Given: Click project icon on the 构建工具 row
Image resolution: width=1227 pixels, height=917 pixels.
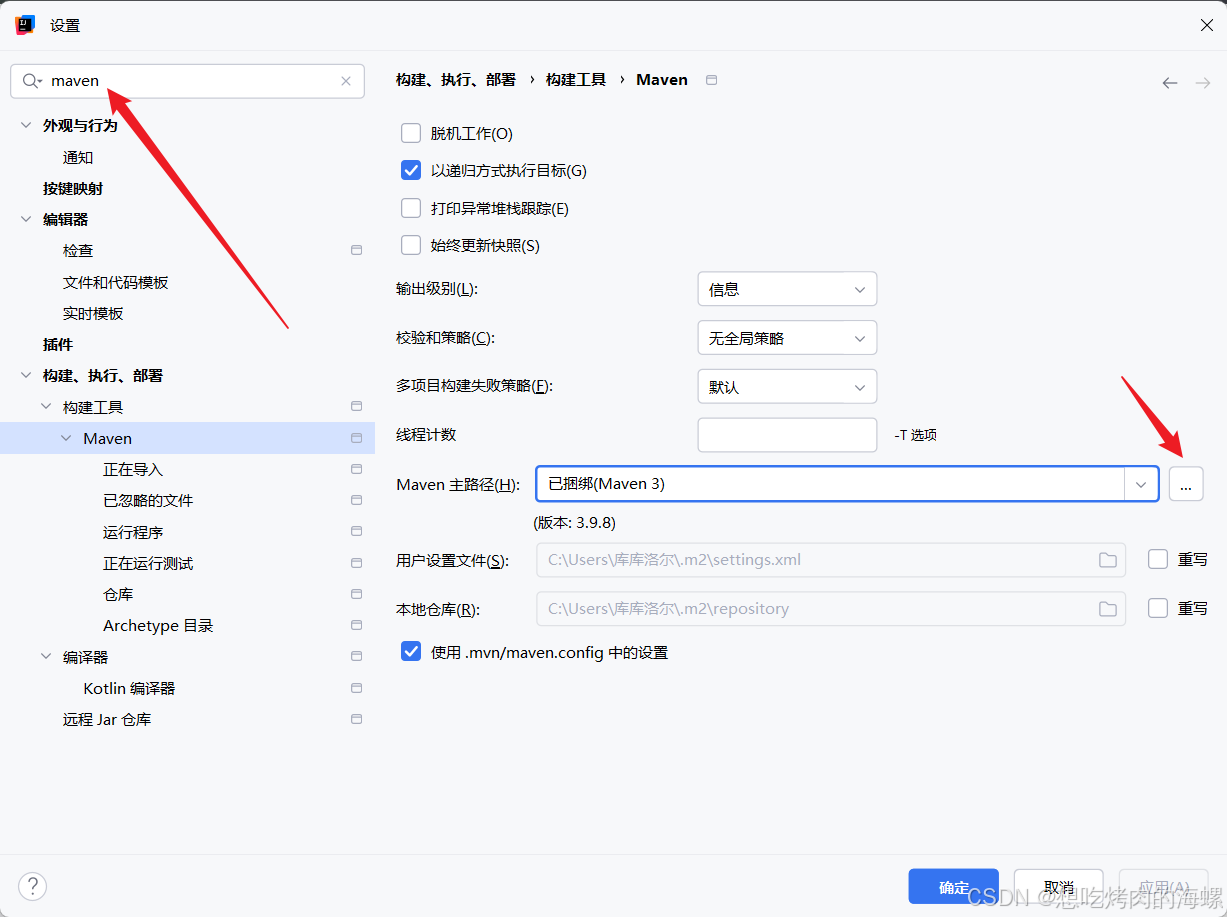Looking at the screenshot, I should click(356, 407).
